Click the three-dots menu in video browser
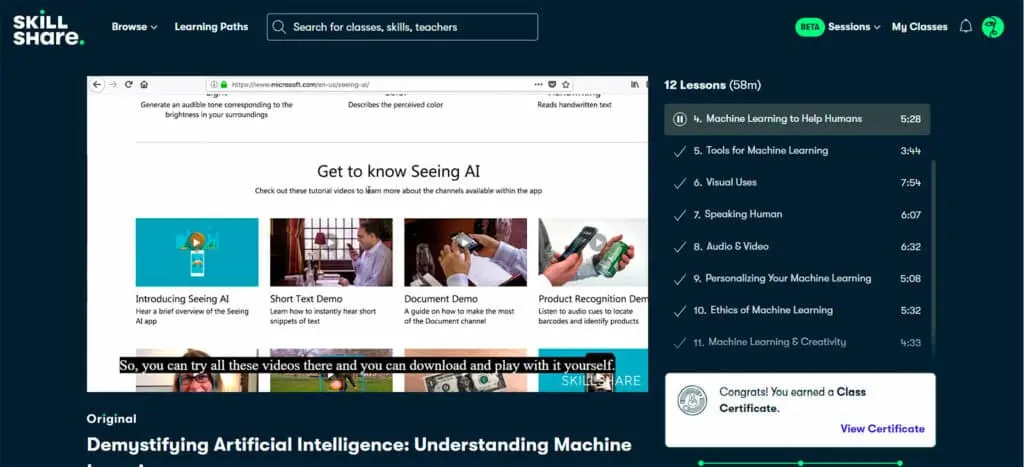 538,84
